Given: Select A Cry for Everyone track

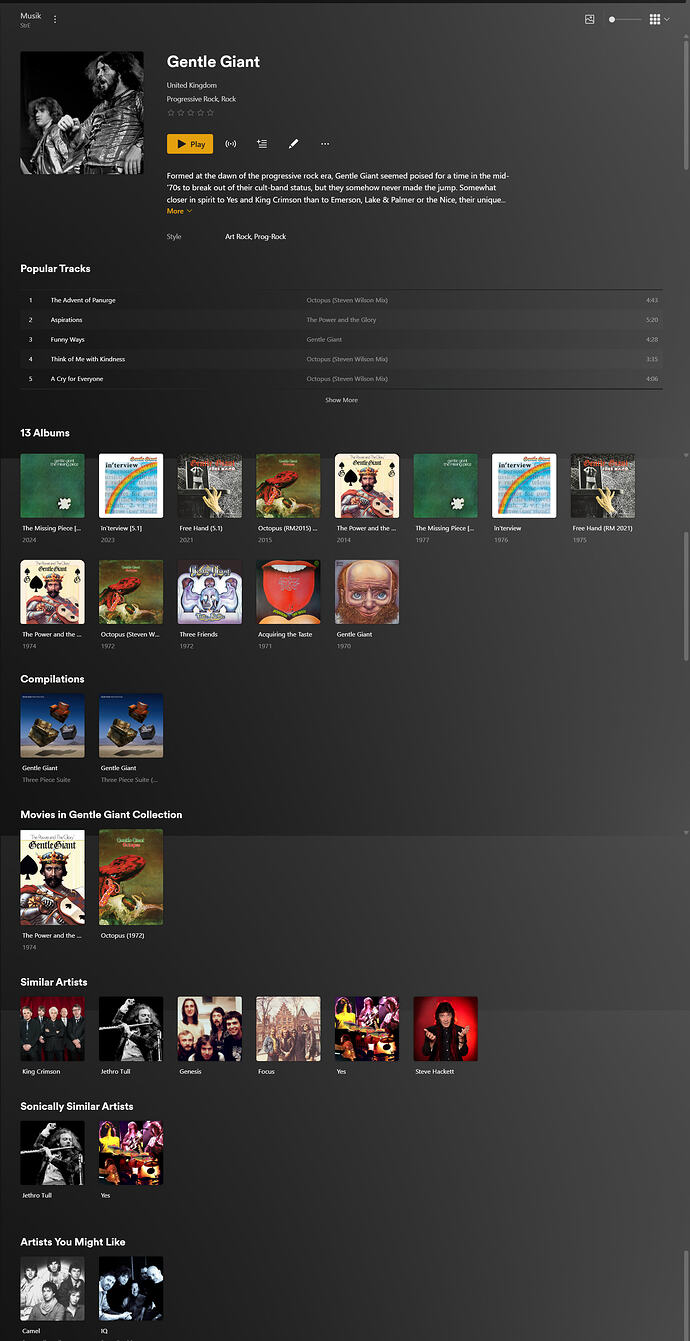Looking at the screenshot, I should pos(341,379).
